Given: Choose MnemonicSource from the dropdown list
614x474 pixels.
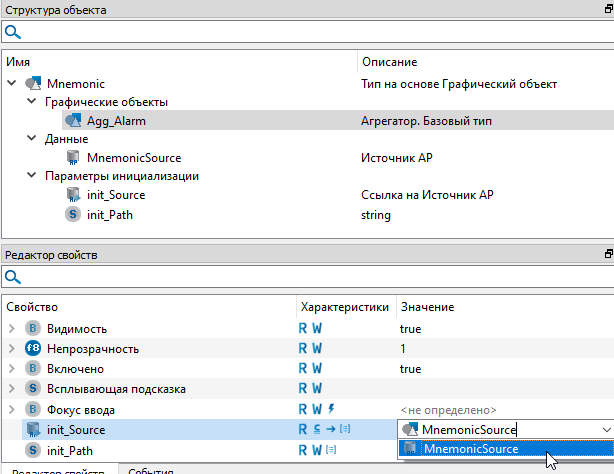Looking at the screenshot, I should (470, 449).
